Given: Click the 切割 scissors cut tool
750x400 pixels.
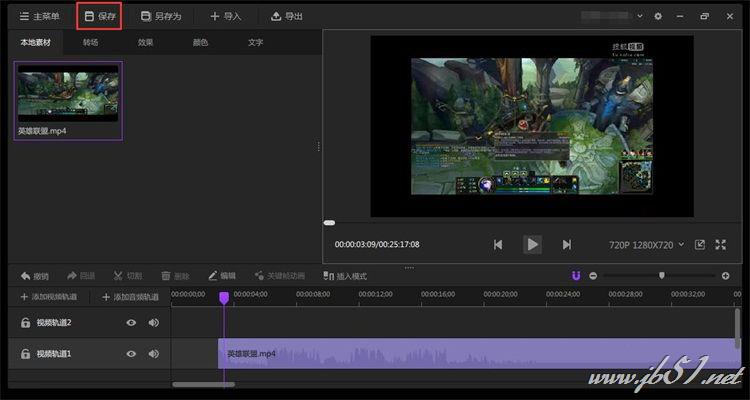Looking at the screenshot, I should tap(128, 276).
